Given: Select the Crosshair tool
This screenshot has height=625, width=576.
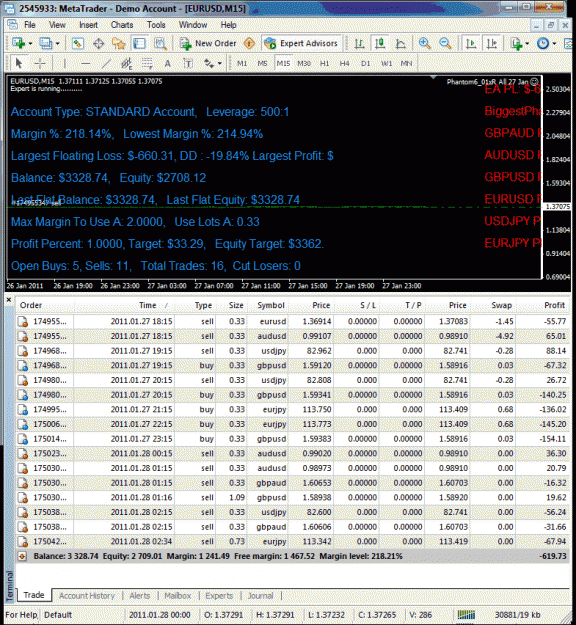Looking at the screenshot, I should coord(40,63).
